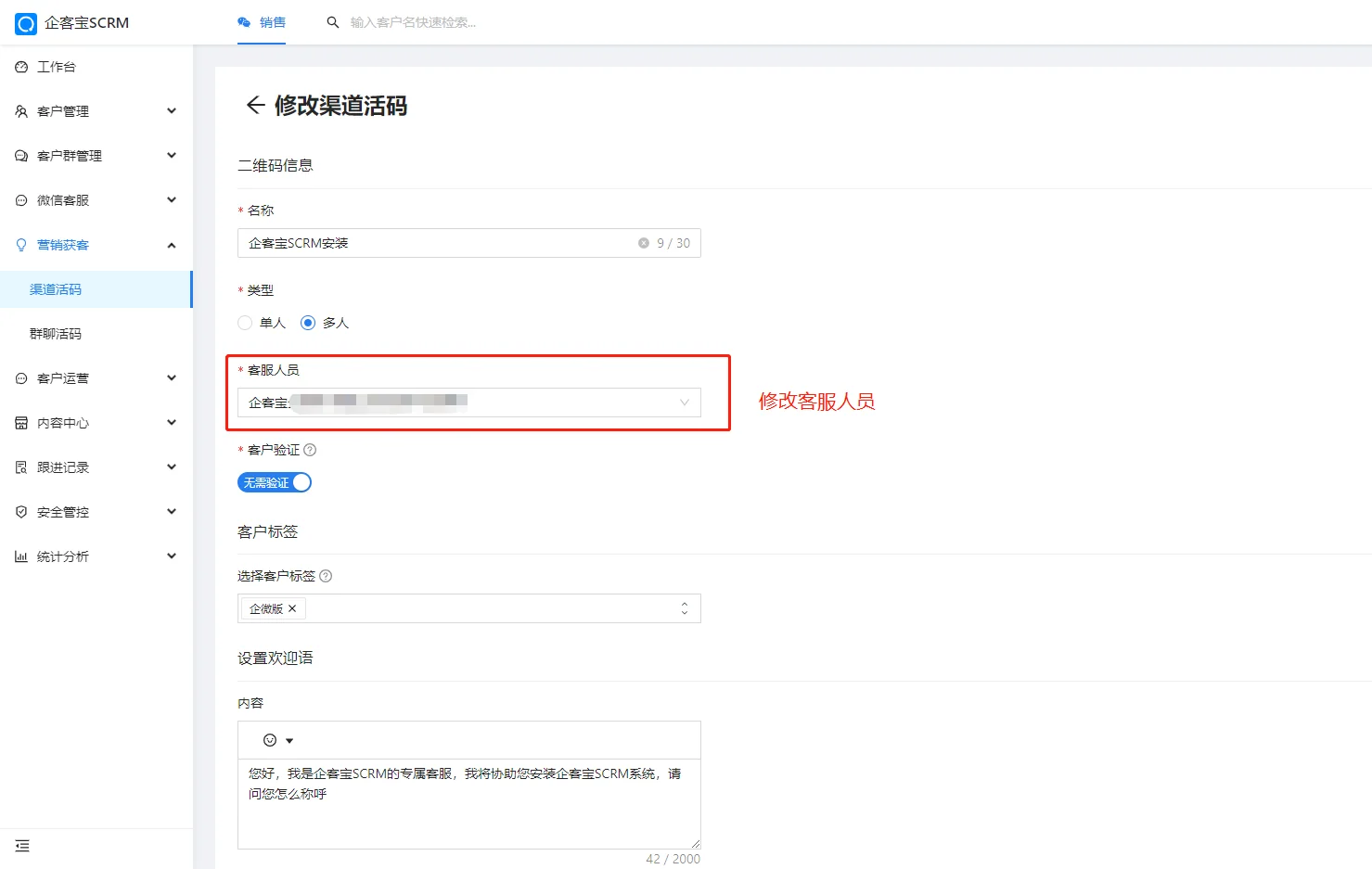The width and height of the screenshot is (1372, 869).
Task: Collapse the sidebar with the bottom menu icon
Action: [22, 846]
